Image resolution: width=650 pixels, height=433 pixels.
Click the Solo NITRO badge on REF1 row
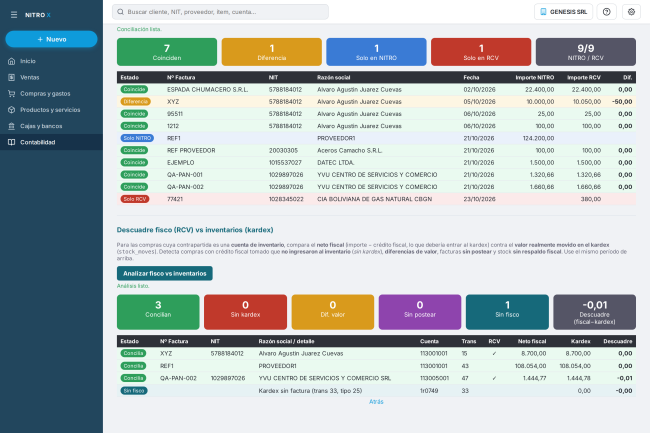tap(137, 138)
